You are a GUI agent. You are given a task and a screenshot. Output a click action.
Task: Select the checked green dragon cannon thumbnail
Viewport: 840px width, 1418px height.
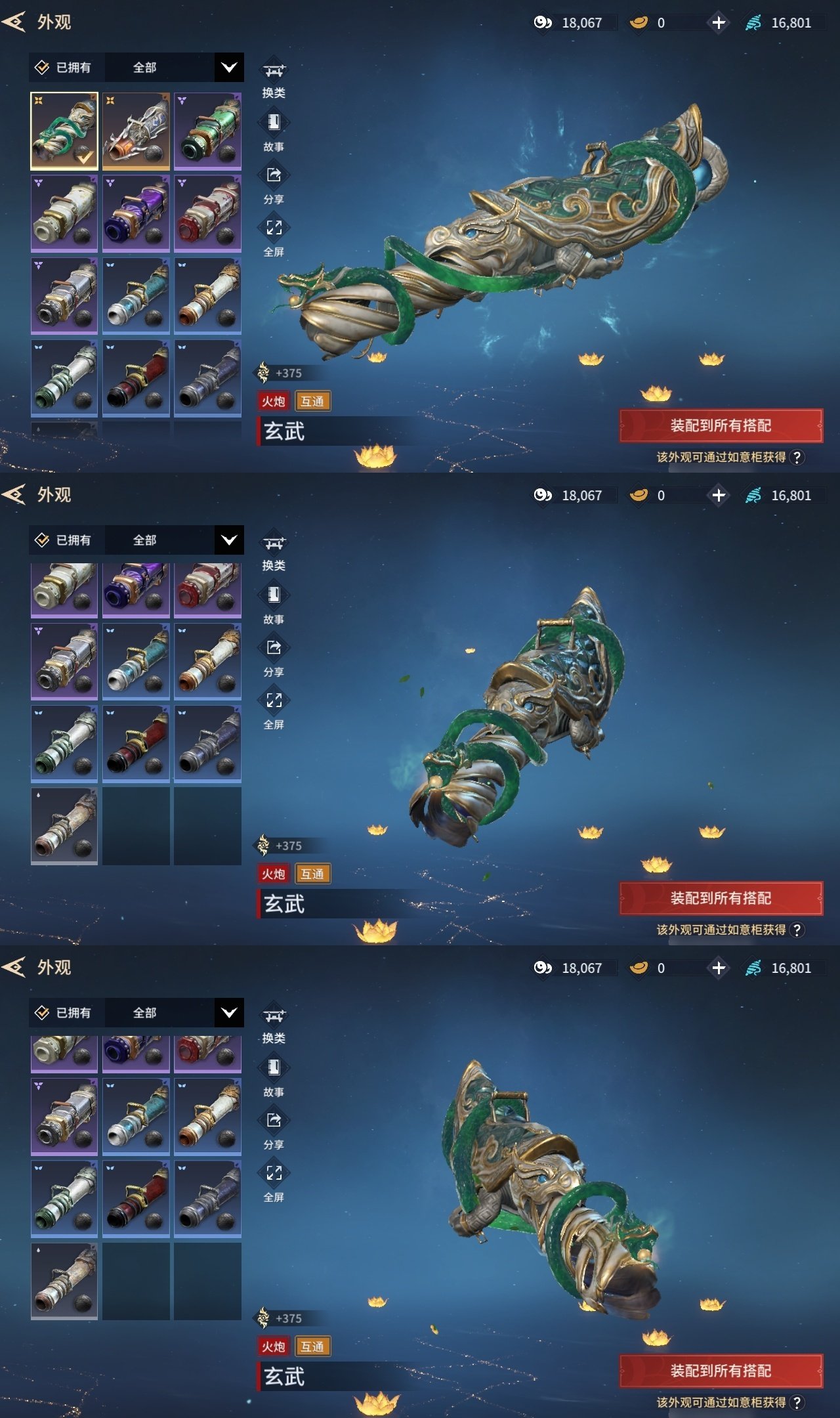(64, 131)
